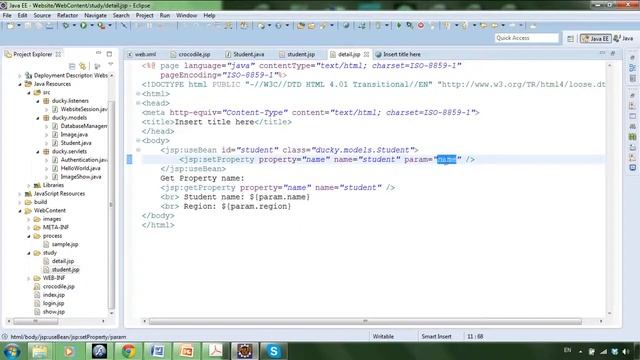Switch to the crocodile.jsp editor tab

click(x=191, y=54)
